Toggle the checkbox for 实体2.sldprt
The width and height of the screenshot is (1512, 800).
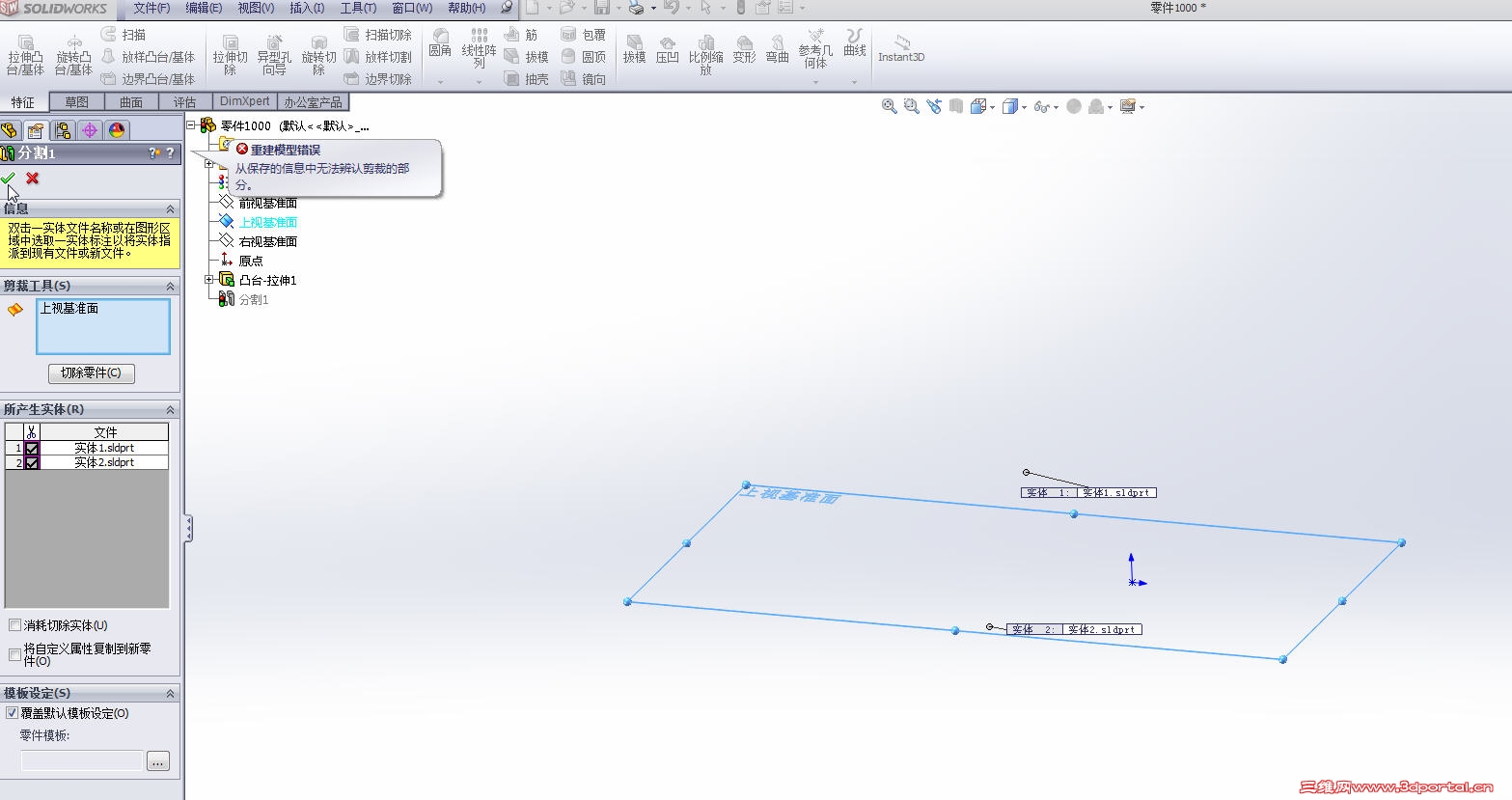click(x=32, y=463)
